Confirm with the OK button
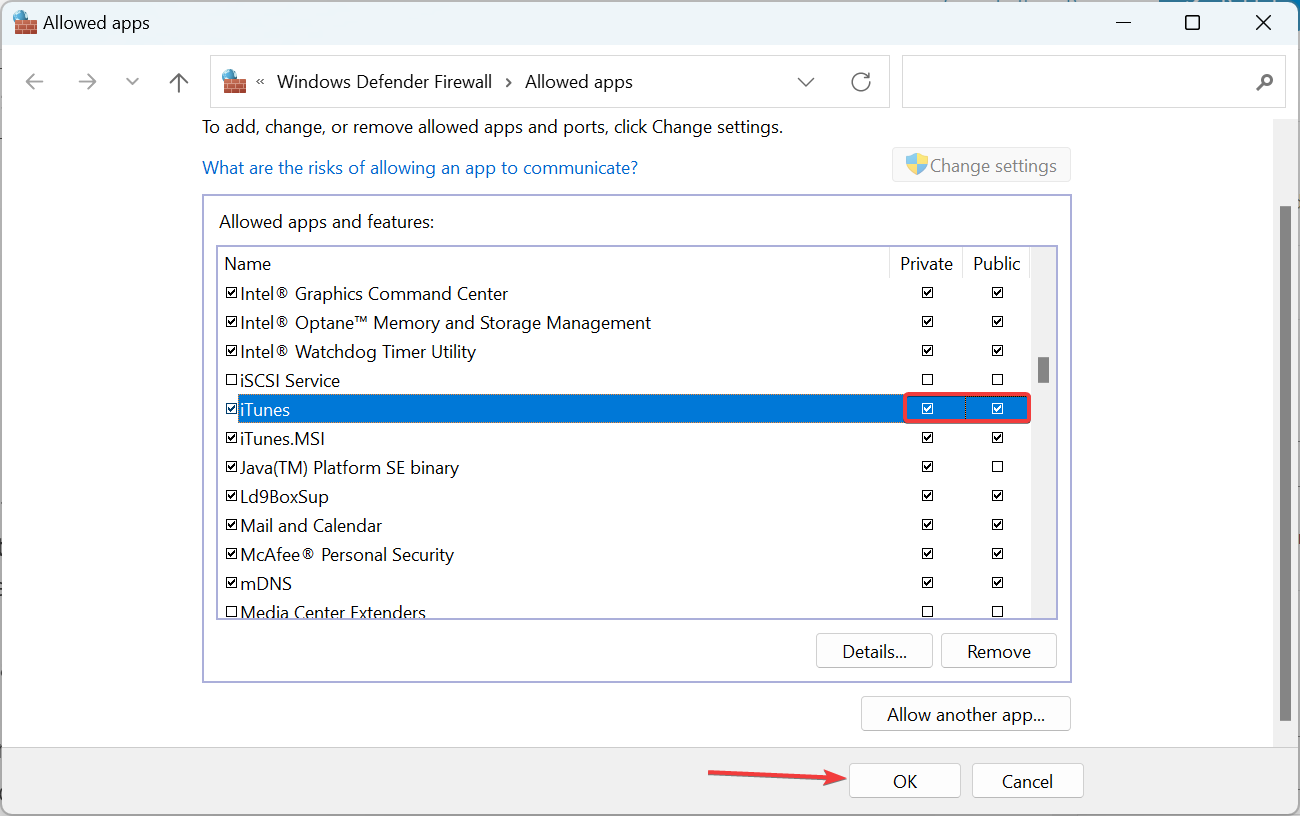The height and width of the screenshot is (816, 1300). point(905,781)
